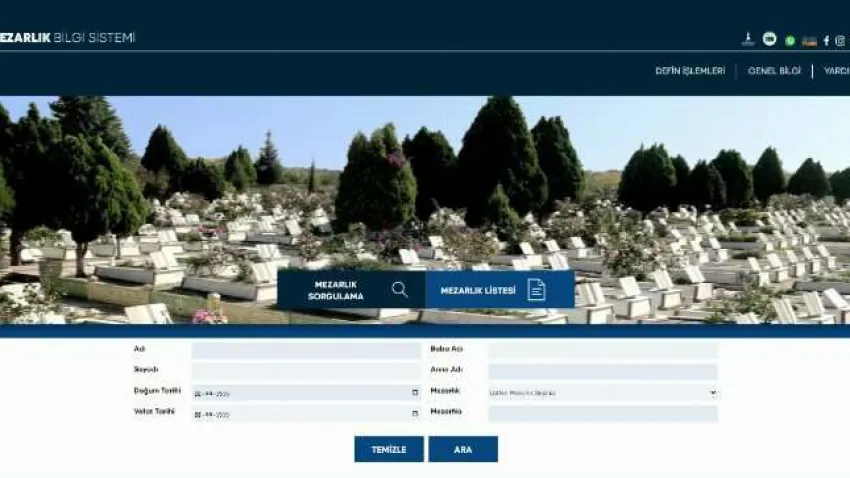Click the Soyadı surname input field
Viewport: 850px width, 478px height.
pos(306,371)
